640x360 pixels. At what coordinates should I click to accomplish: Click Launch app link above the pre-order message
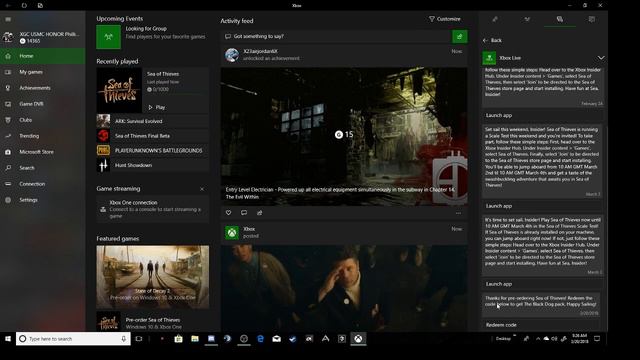click(x=499, y=284)
